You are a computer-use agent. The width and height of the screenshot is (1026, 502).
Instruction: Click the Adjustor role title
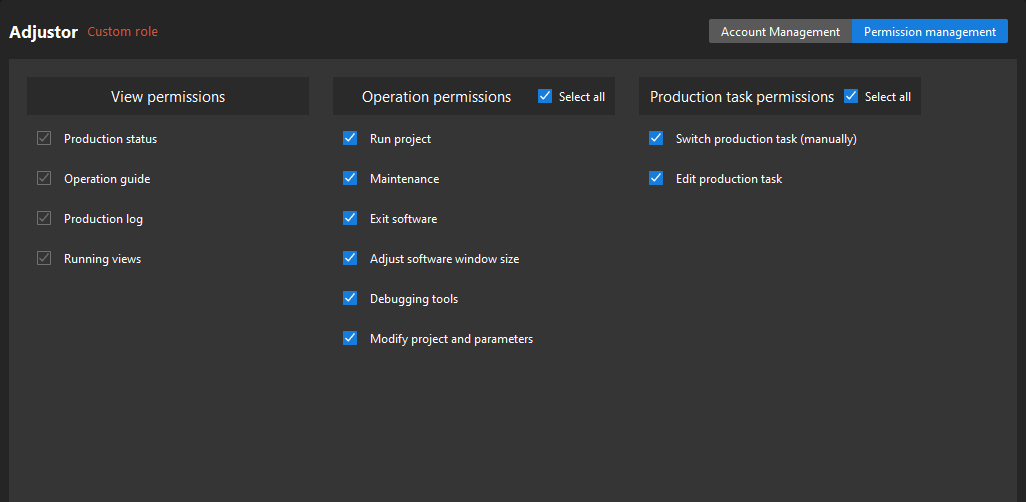coord(43,32)
